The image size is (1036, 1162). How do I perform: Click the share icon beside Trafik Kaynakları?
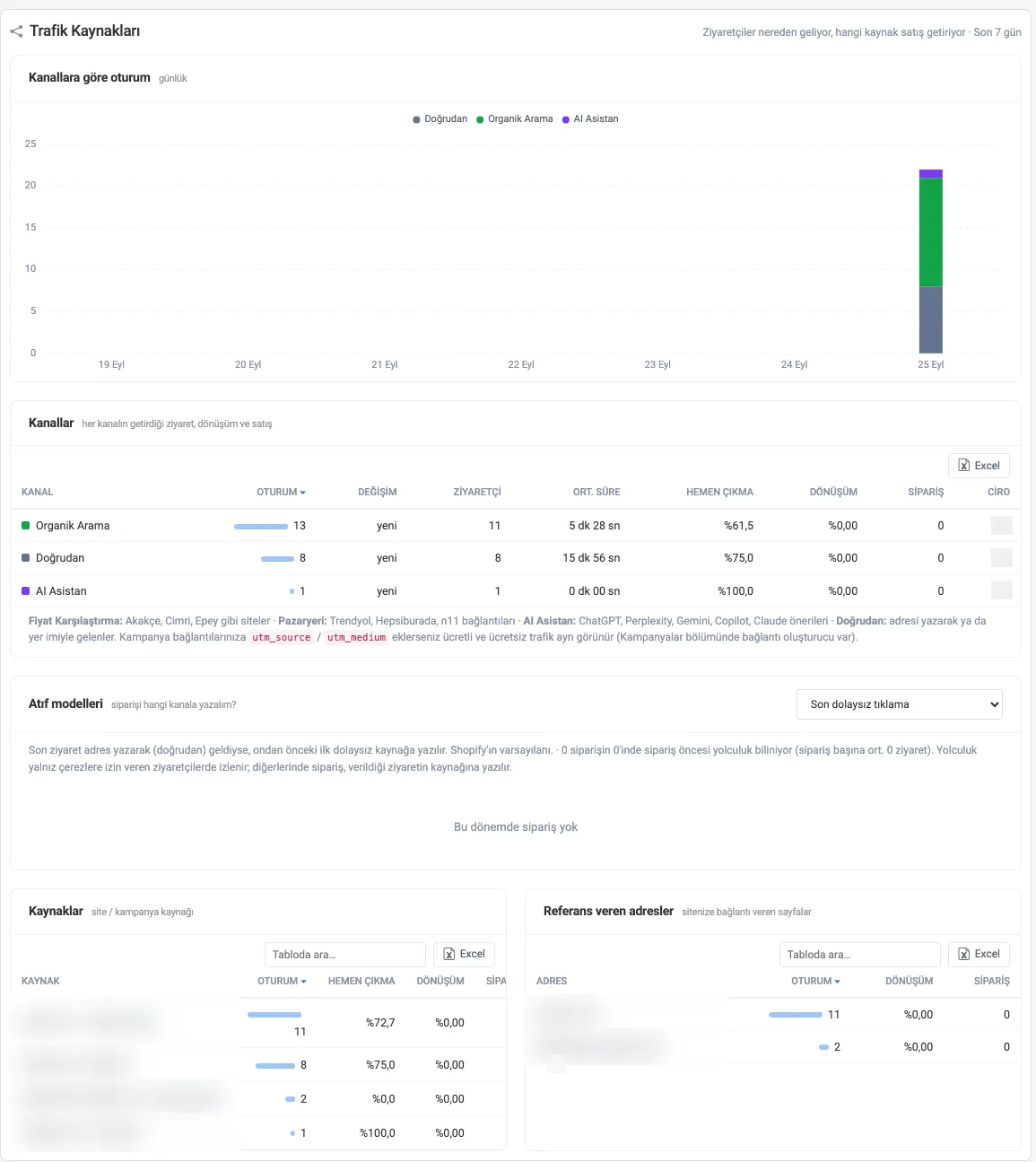tap(16, 31)
